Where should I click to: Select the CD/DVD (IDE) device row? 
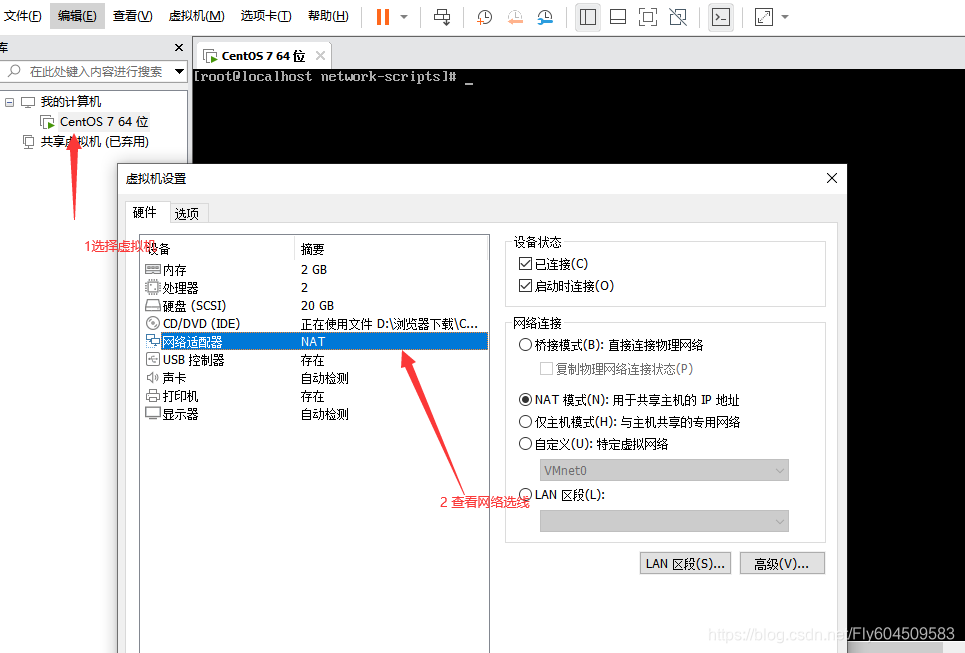click(x=315, y=324)
